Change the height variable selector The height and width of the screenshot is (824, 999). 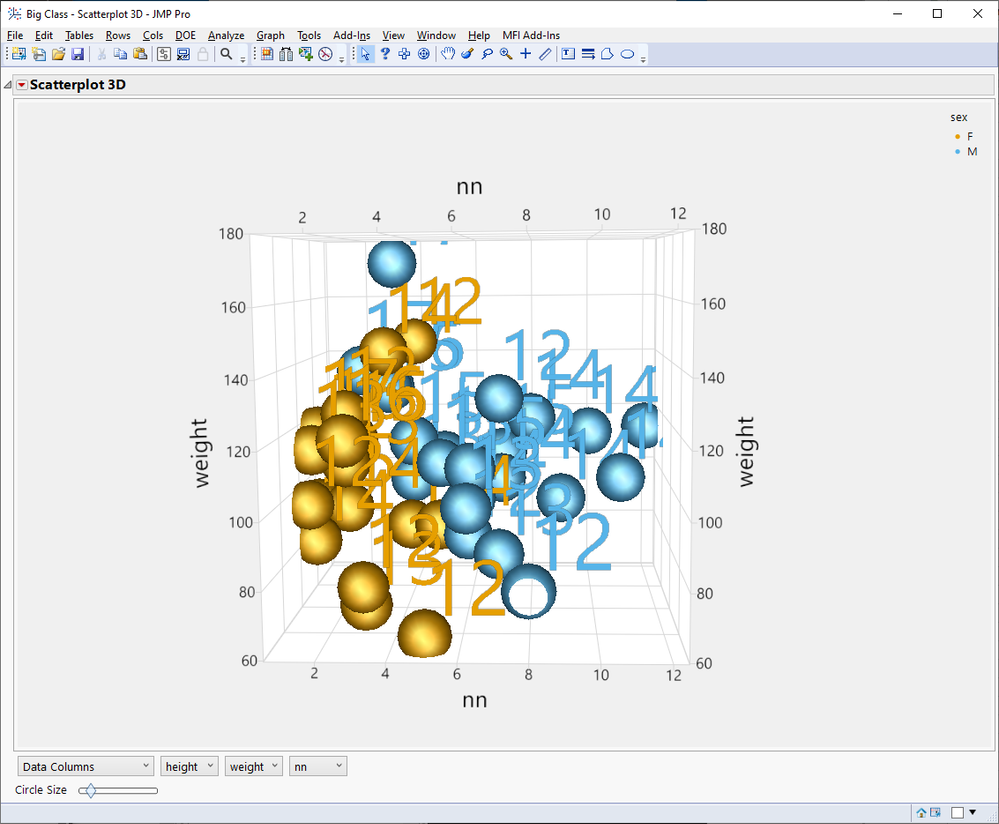(x=188, y=766)
